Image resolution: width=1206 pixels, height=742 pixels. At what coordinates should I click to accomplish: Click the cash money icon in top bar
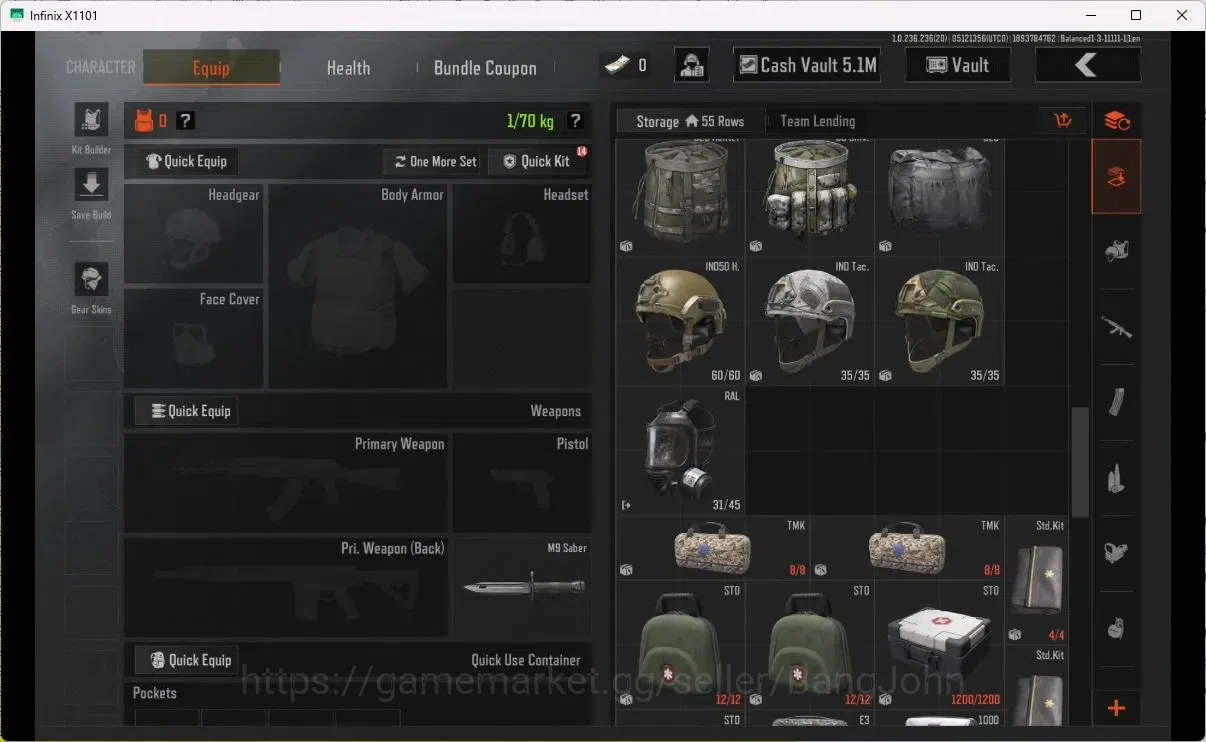(617, 65)
